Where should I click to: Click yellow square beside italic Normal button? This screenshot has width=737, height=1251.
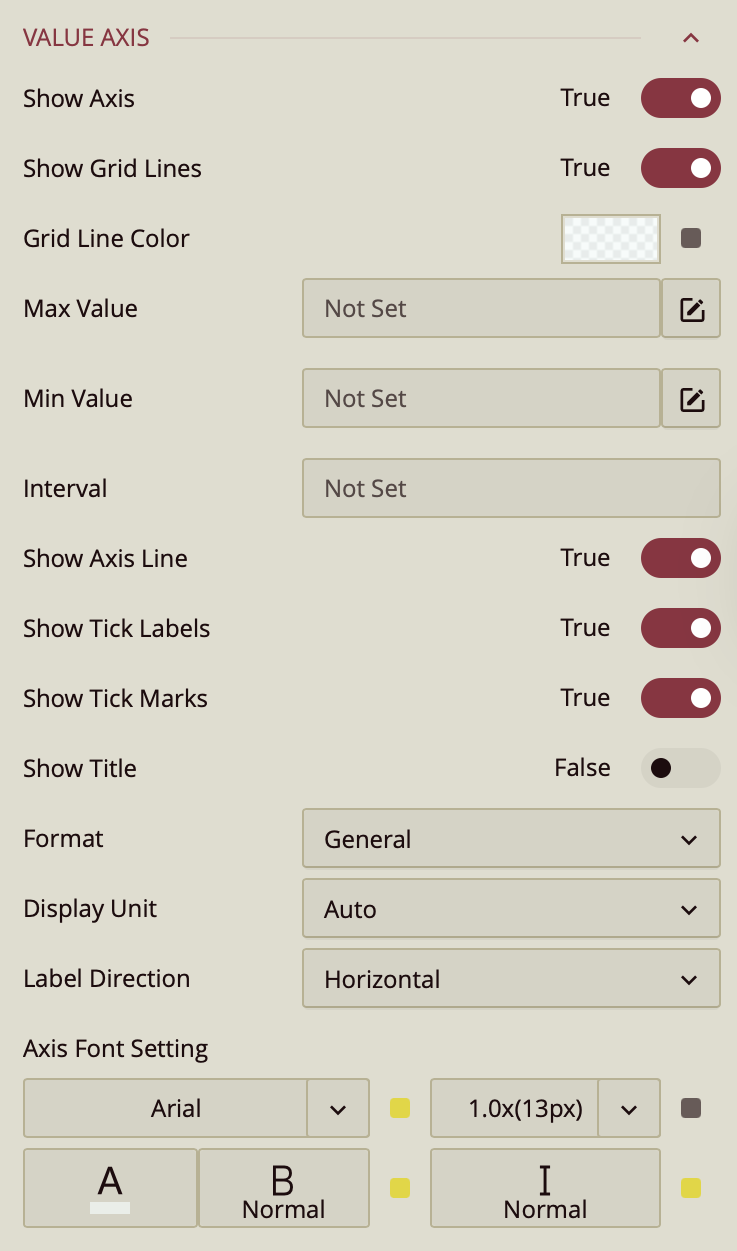tap(691, 1188)
